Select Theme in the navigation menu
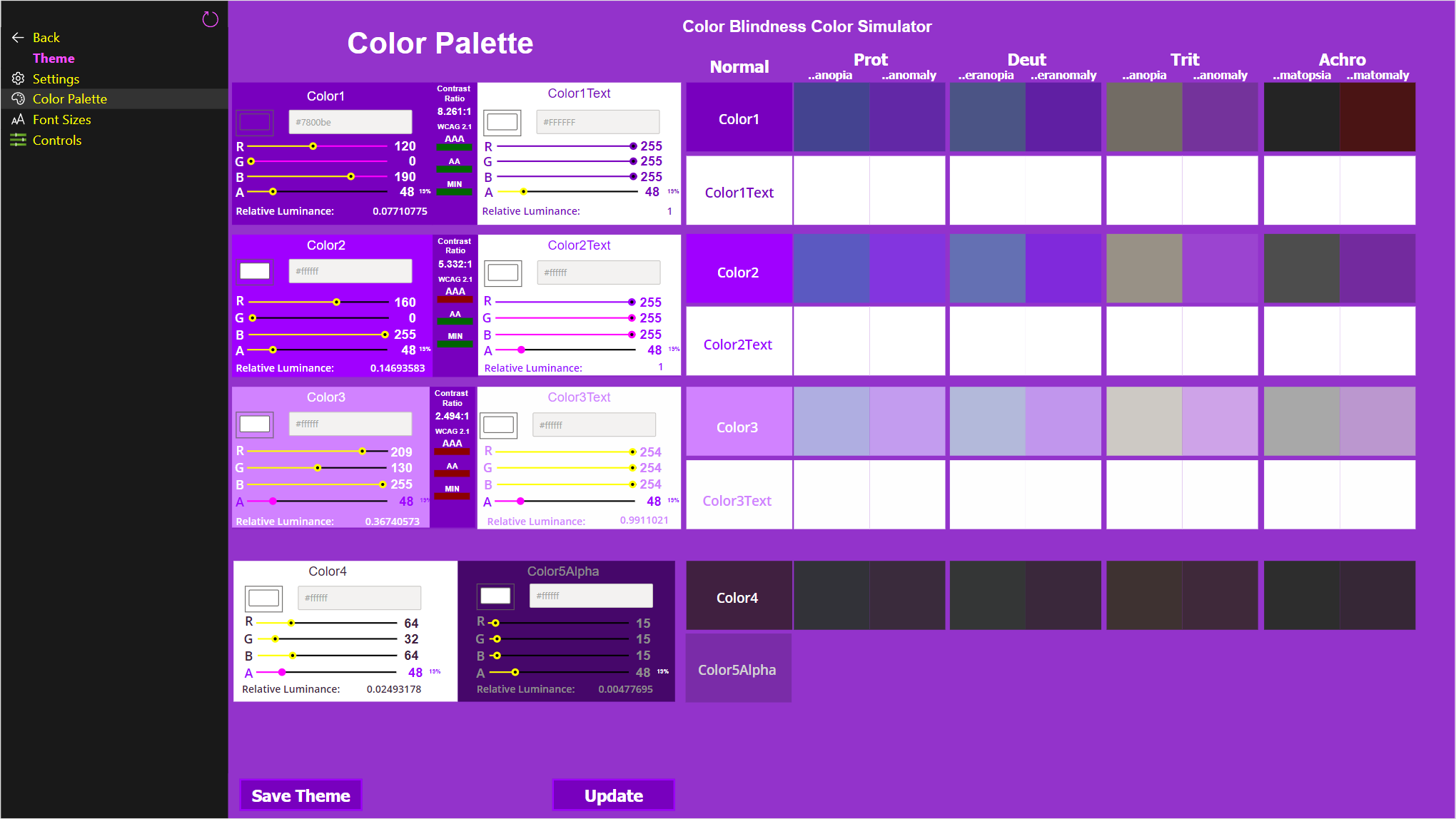Image resolution: width=1456 pixels, height=819 pixels. coord(54,58)
